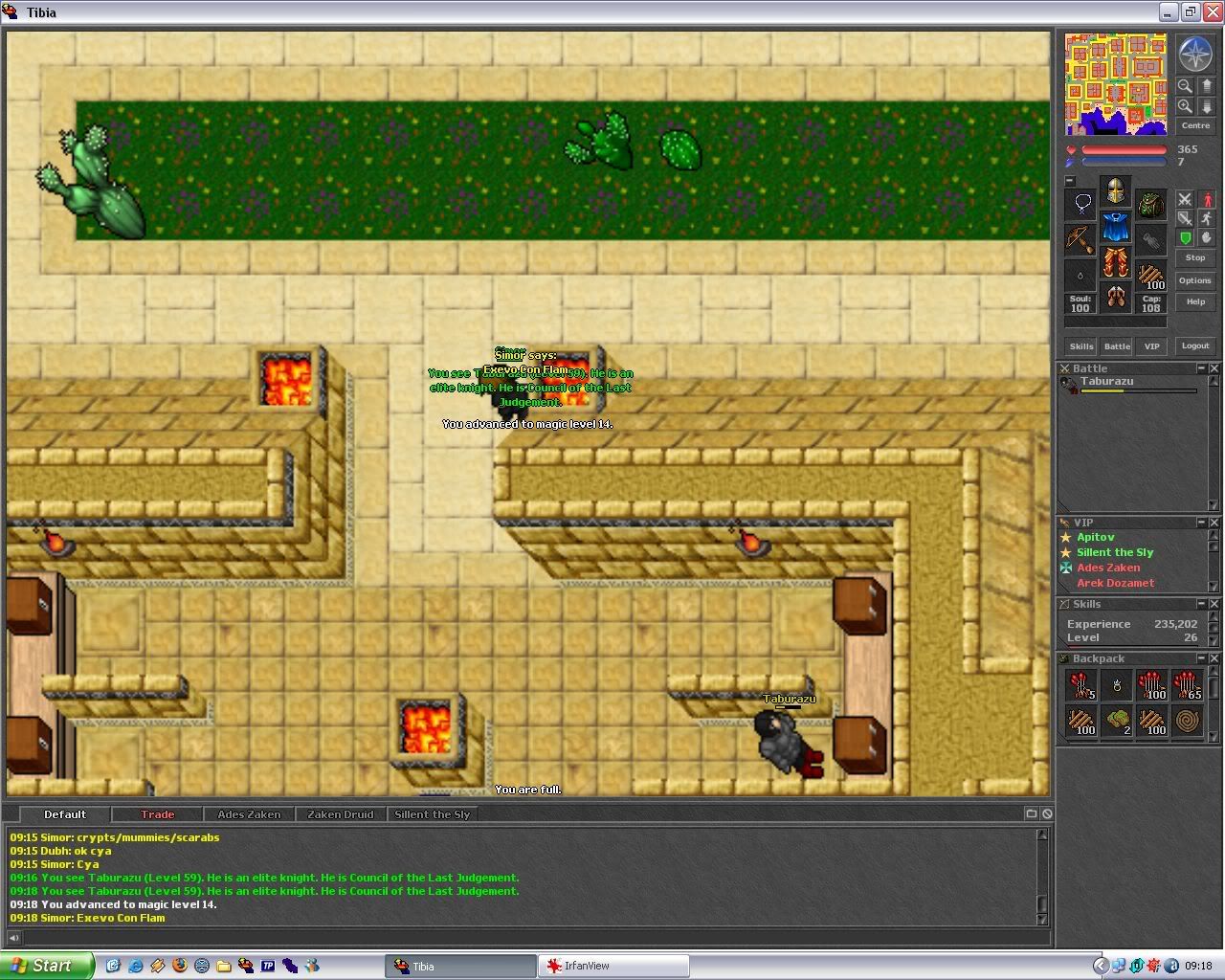Screen dimensions: 1225x980
Task: Open Internet Explorer from quick launch
Action: (135, 966)
